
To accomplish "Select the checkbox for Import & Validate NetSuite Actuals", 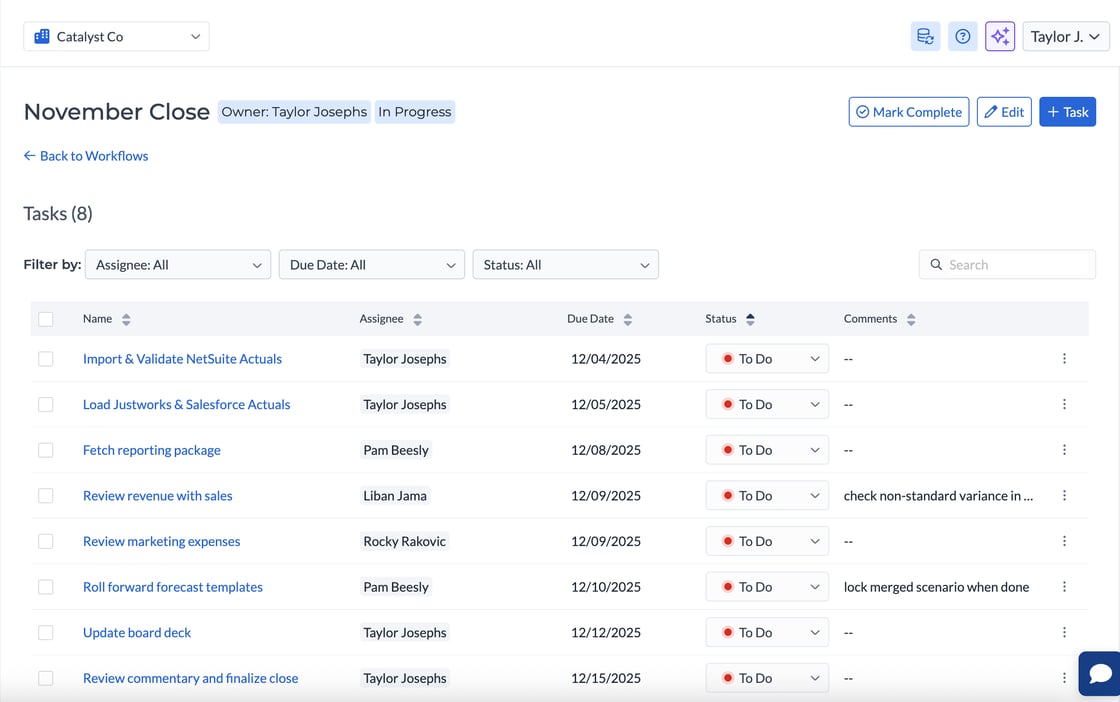I will 45,358.
